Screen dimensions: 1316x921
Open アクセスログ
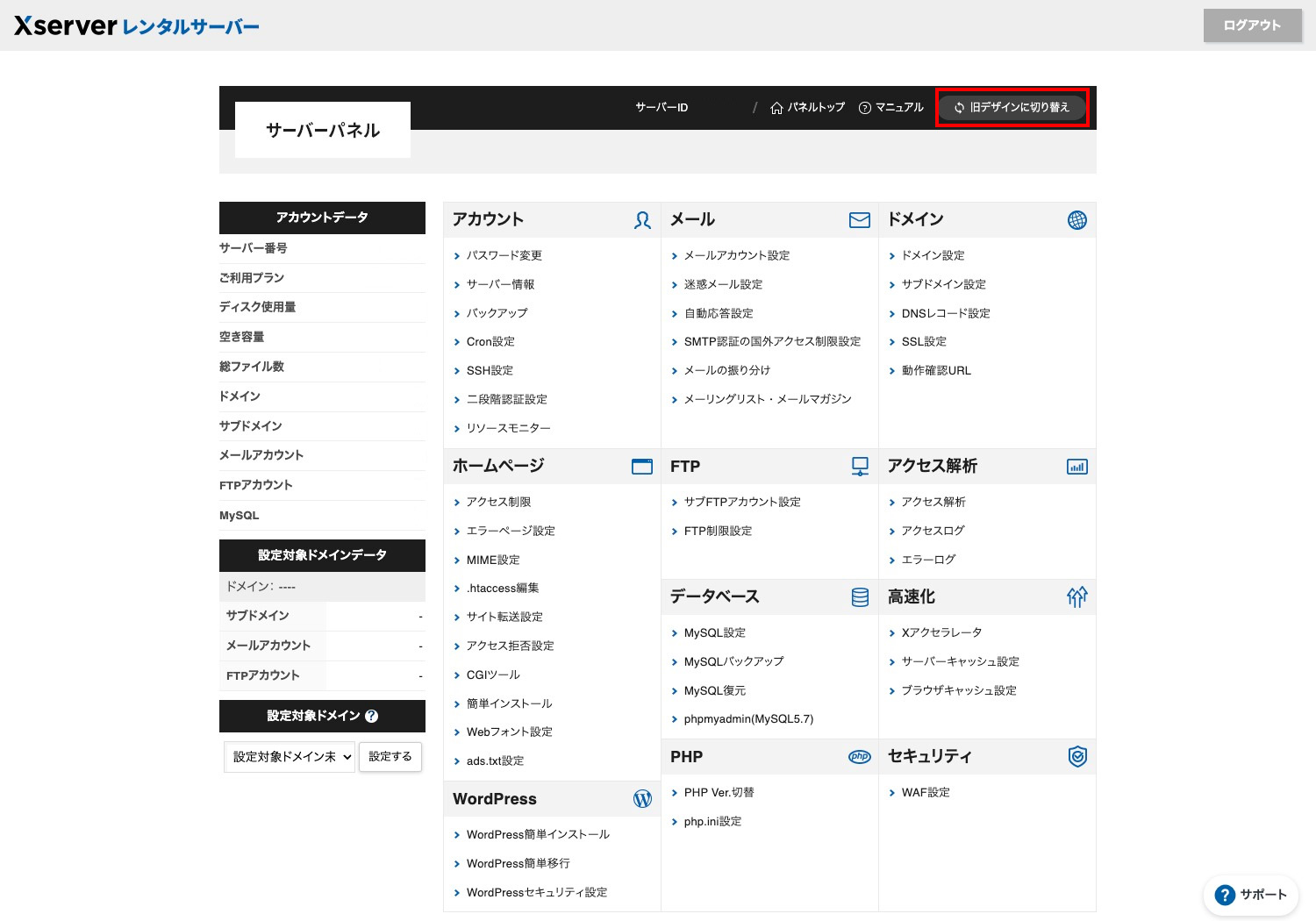(x=933, y=532)
